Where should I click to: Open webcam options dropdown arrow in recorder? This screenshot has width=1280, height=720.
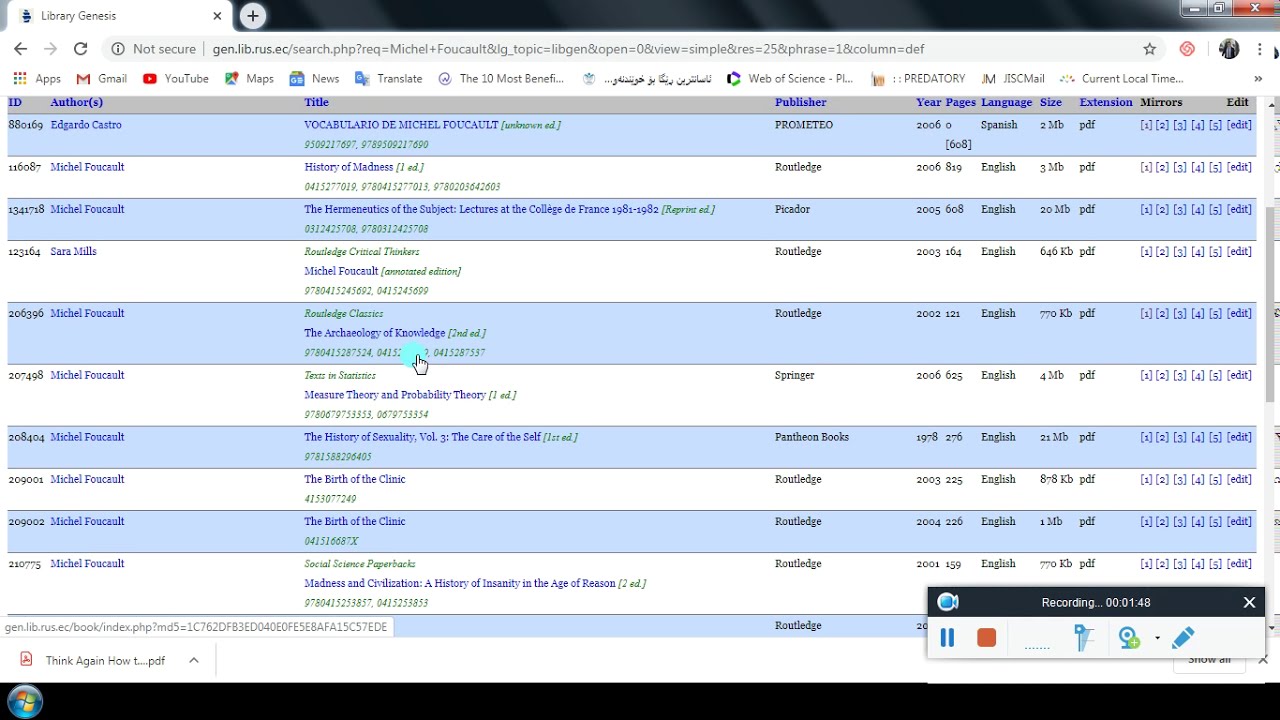[x=1157, y=638]
